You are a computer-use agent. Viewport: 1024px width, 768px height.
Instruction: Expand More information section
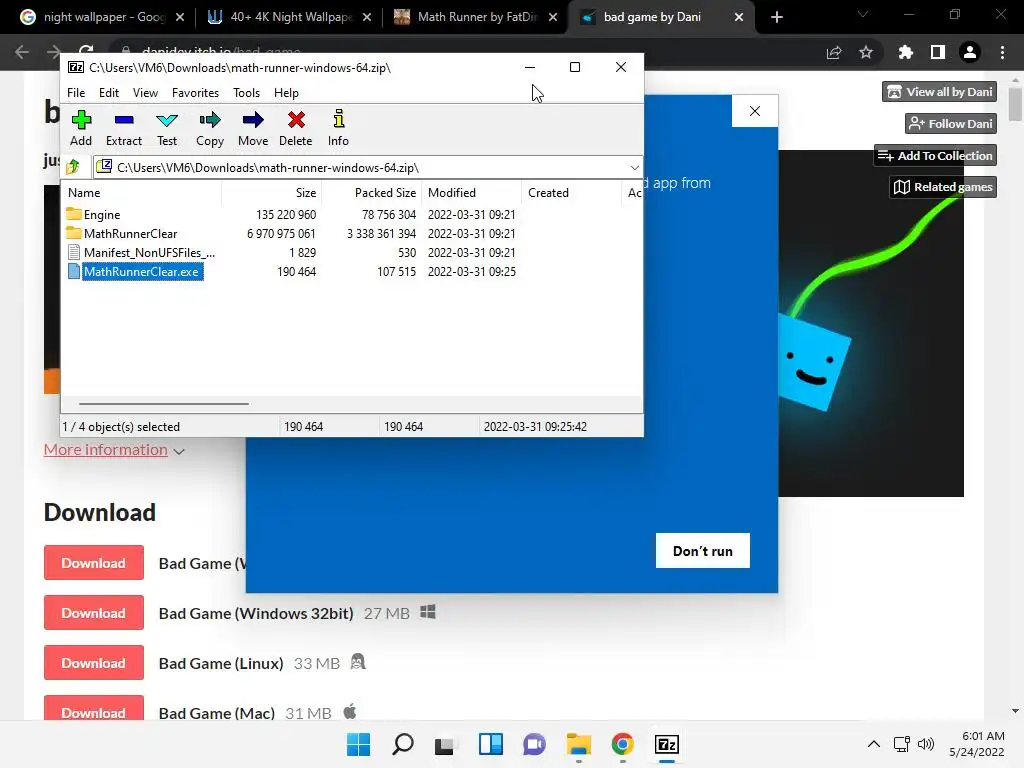(x=114, y=450)
